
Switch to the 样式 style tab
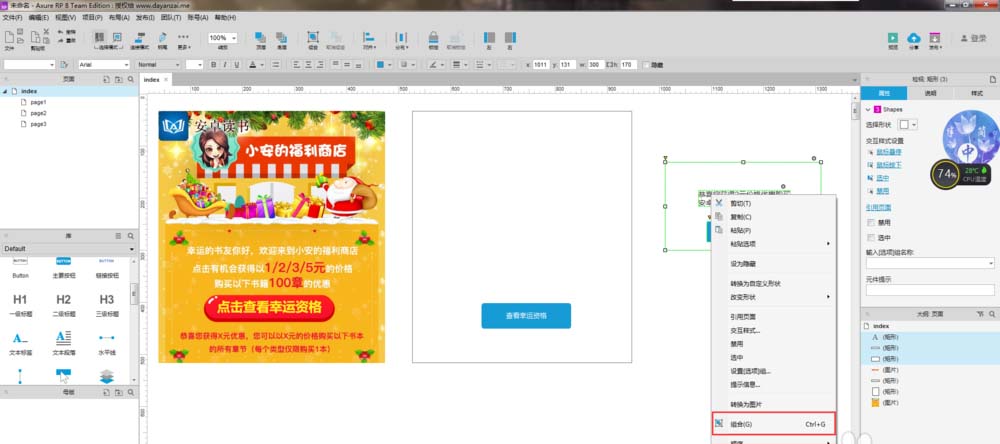click(x=976, y=93)
